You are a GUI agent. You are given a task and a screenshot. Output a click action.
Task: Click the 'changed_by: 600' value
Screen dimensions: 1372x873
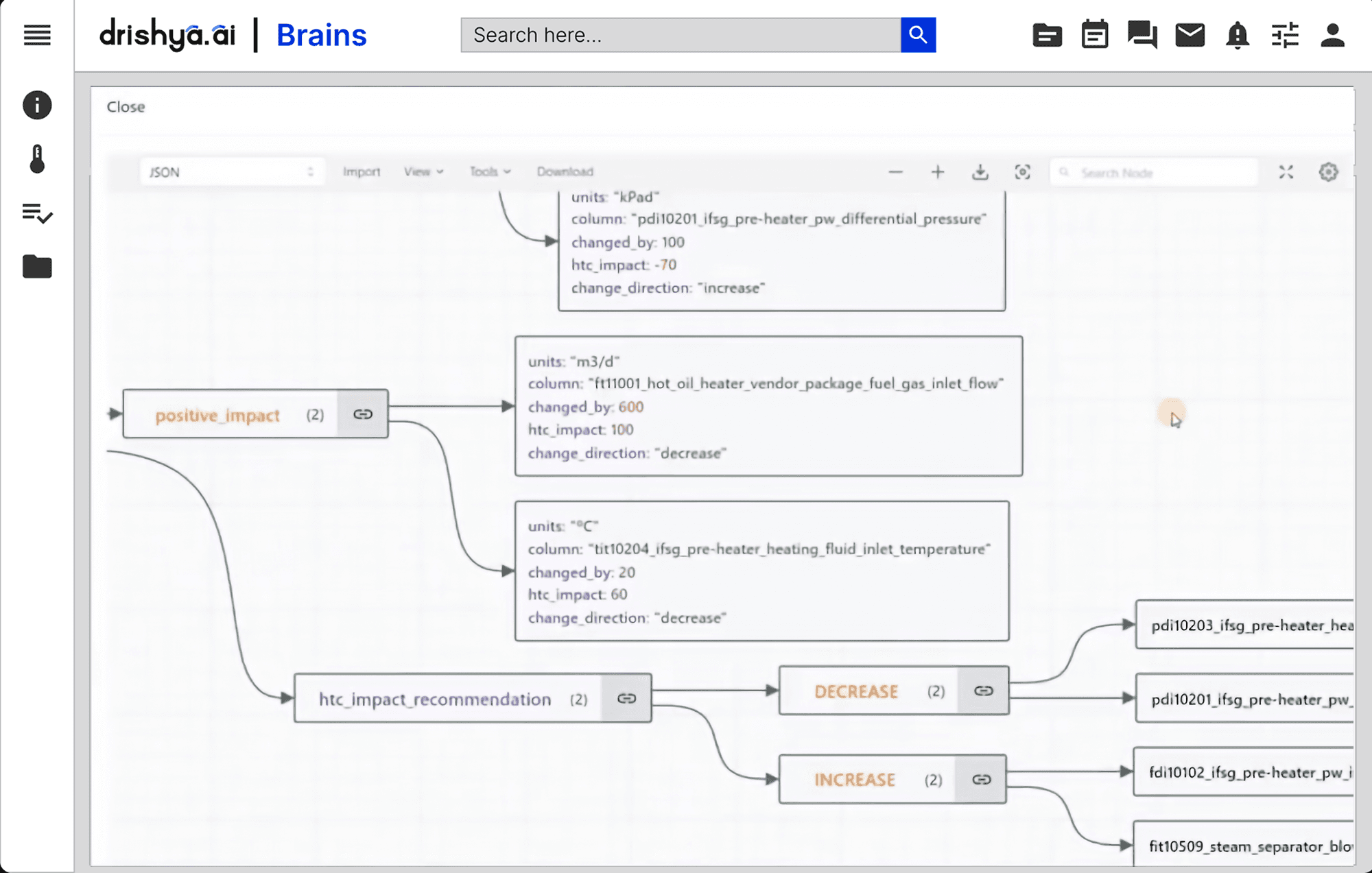pos(586,407)
